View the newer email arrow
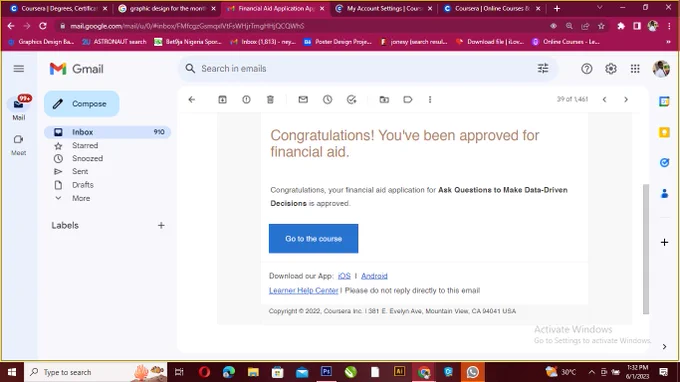The height and width of the screenshot is (382, 680). pos(604,99)
